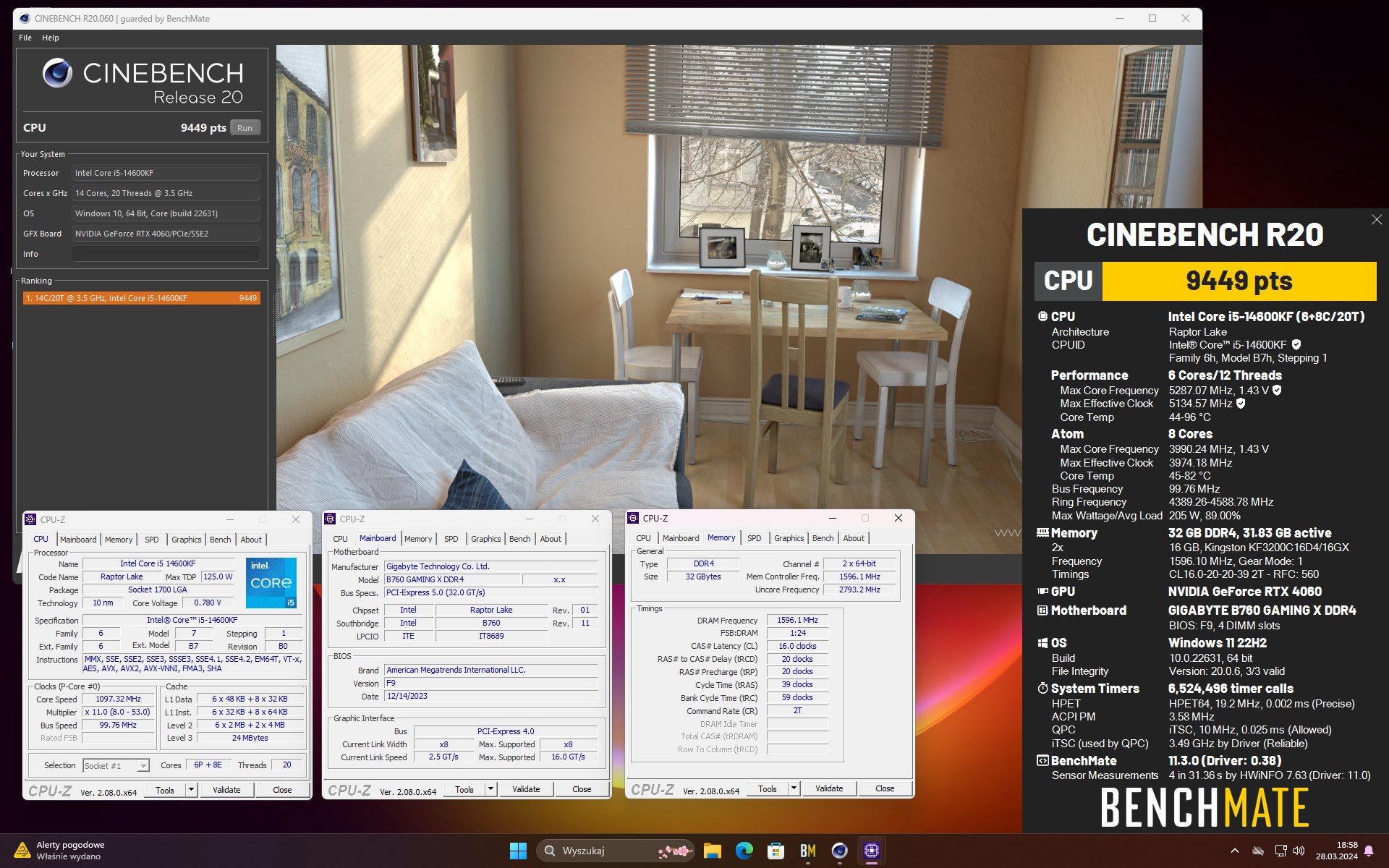Open the volume control in system tray
This screenshot has width=1389, height=868.
pyautogui.click(x=1299, y=851)
